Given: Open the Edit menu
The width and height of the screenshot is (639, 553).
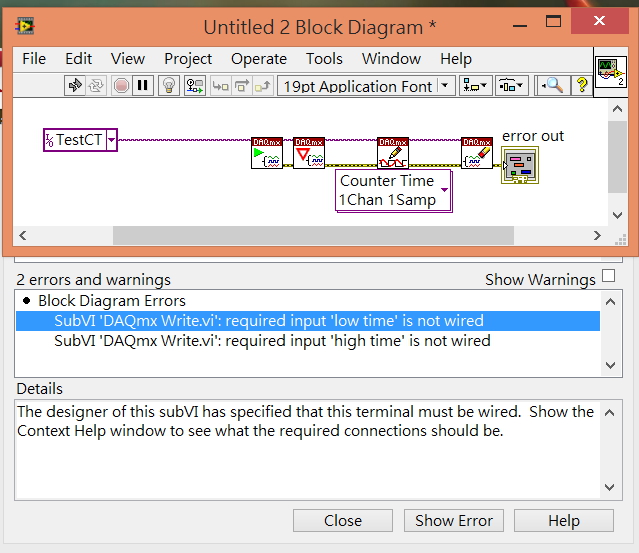Looking at the screenshot, I should (x=78, y=59).
